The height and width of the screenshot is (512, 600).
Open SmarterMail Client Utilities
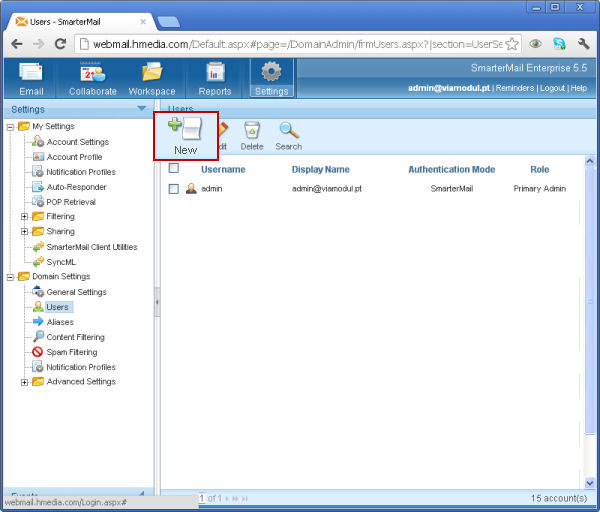(92, 247)
